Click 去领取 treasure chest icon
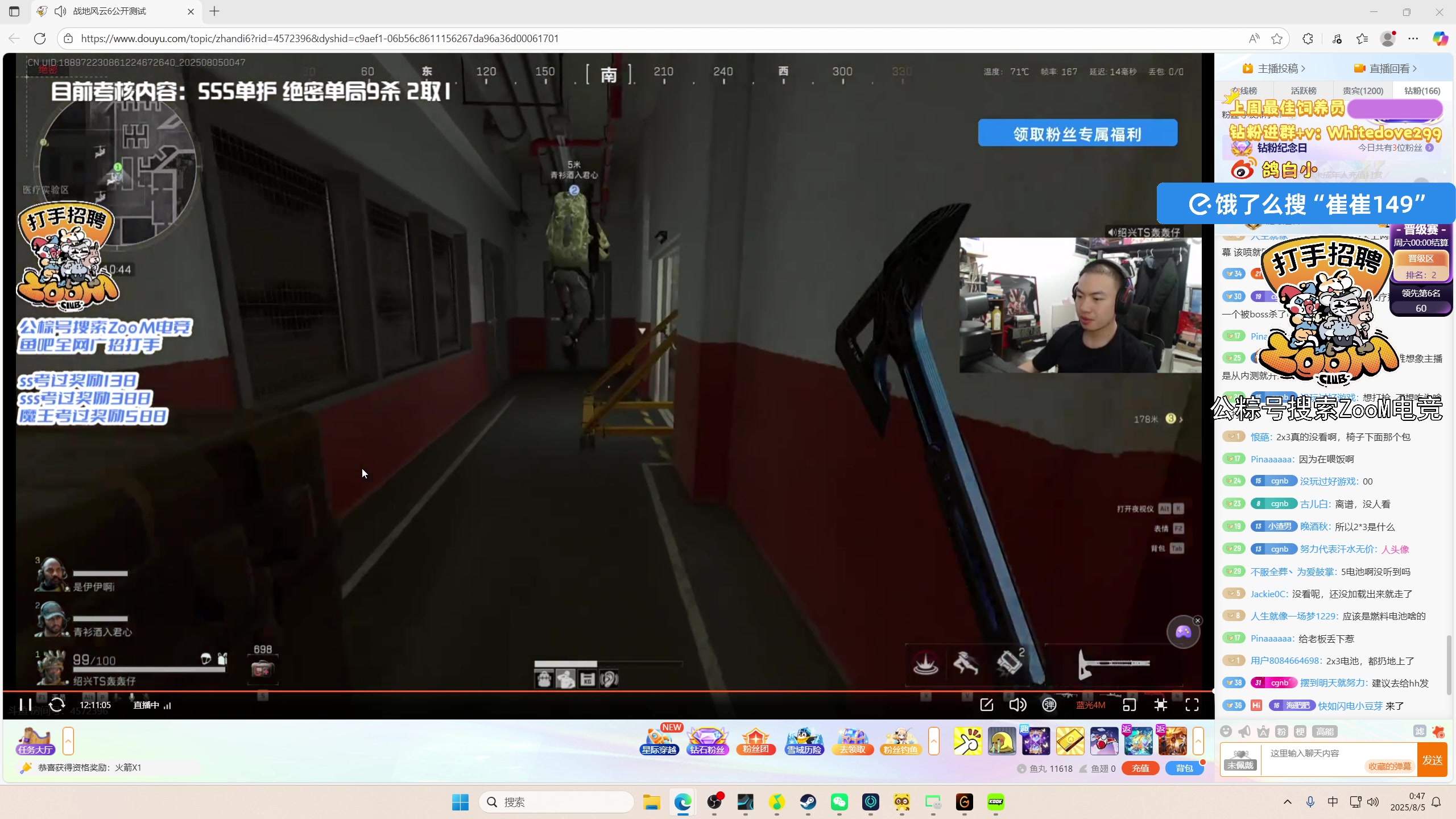 (x=853, y=741)
